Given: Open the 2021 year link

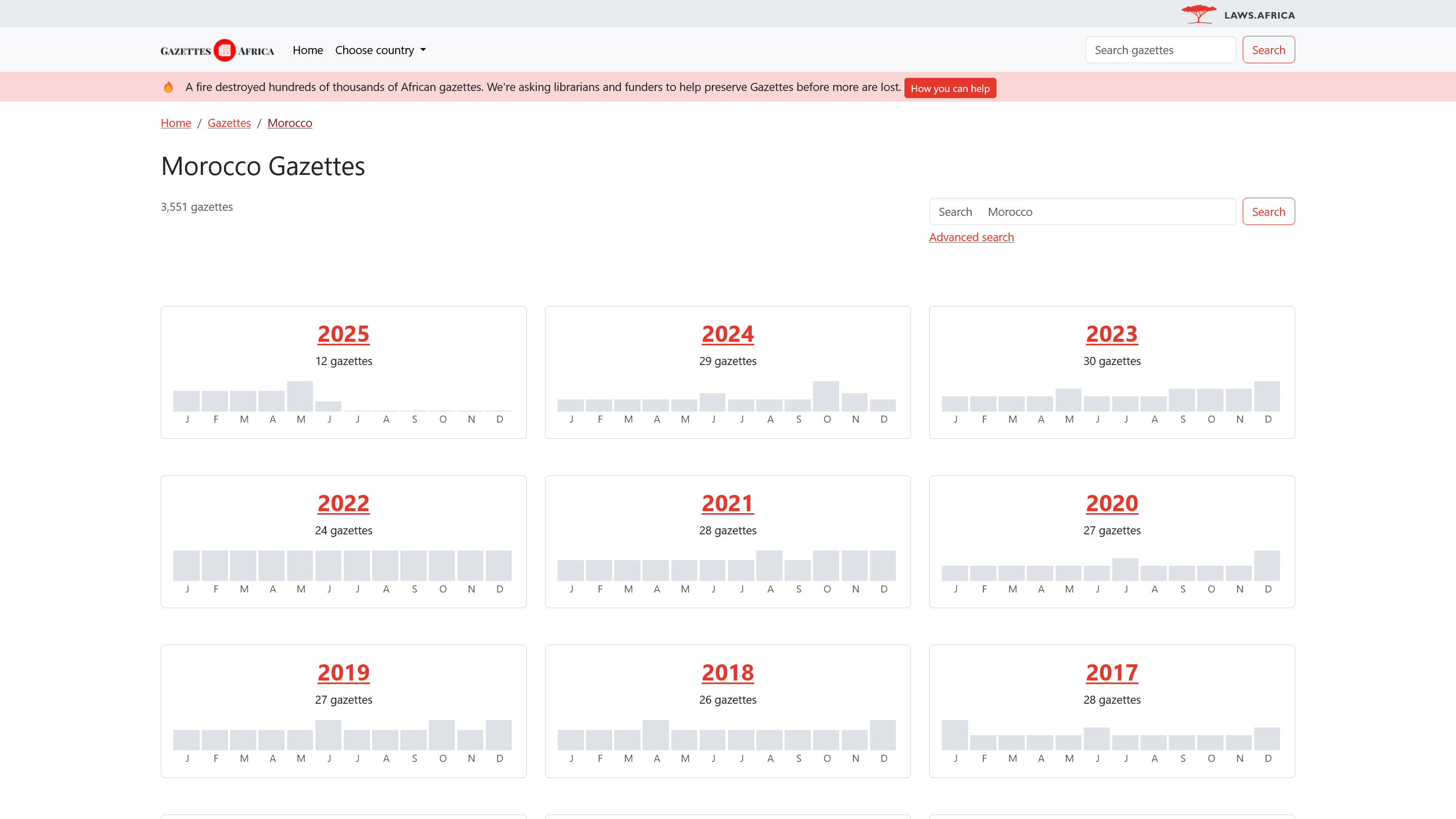Looking at the screenshot, I should point(727,503).
